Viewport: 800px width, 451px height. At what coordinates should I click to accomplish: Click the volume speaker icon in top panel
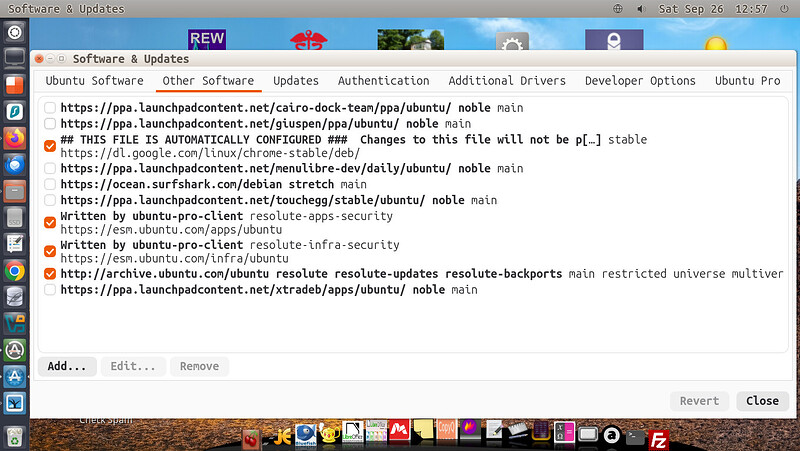pos(641,9)
